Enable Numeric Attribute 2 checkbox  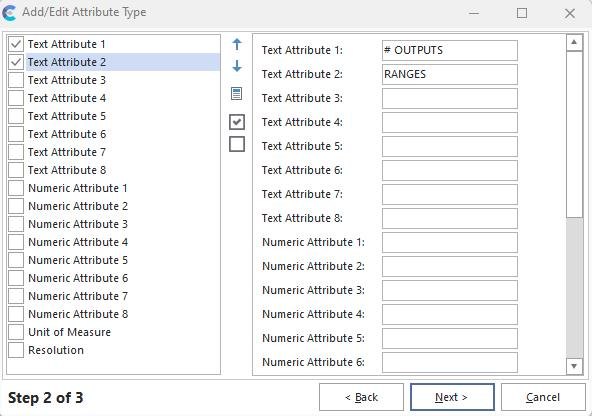point(16,206)
